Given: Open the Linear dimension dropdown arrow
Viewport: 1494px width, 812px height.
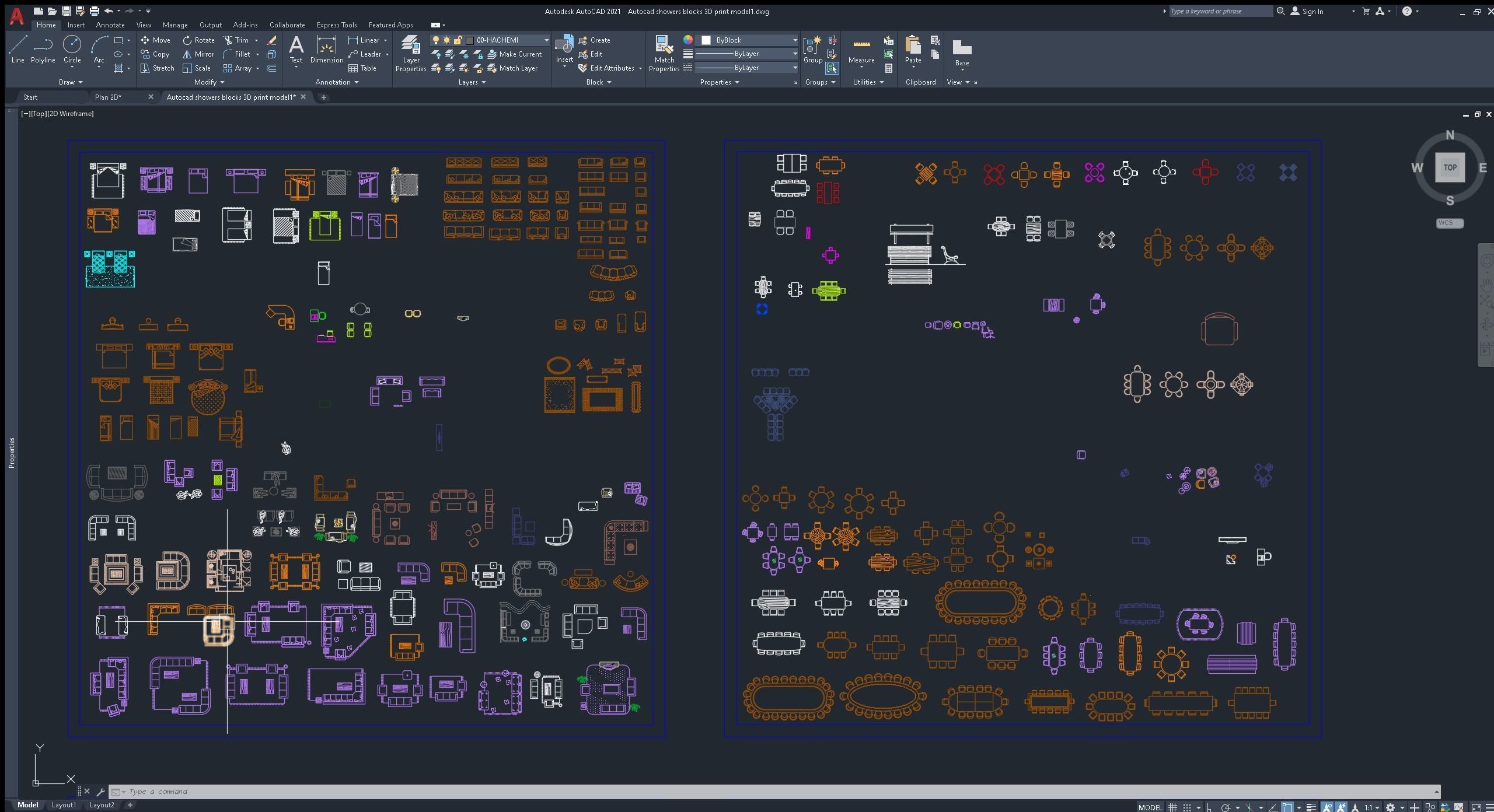Looking at the screenshot, I should (x=385, y=40).
